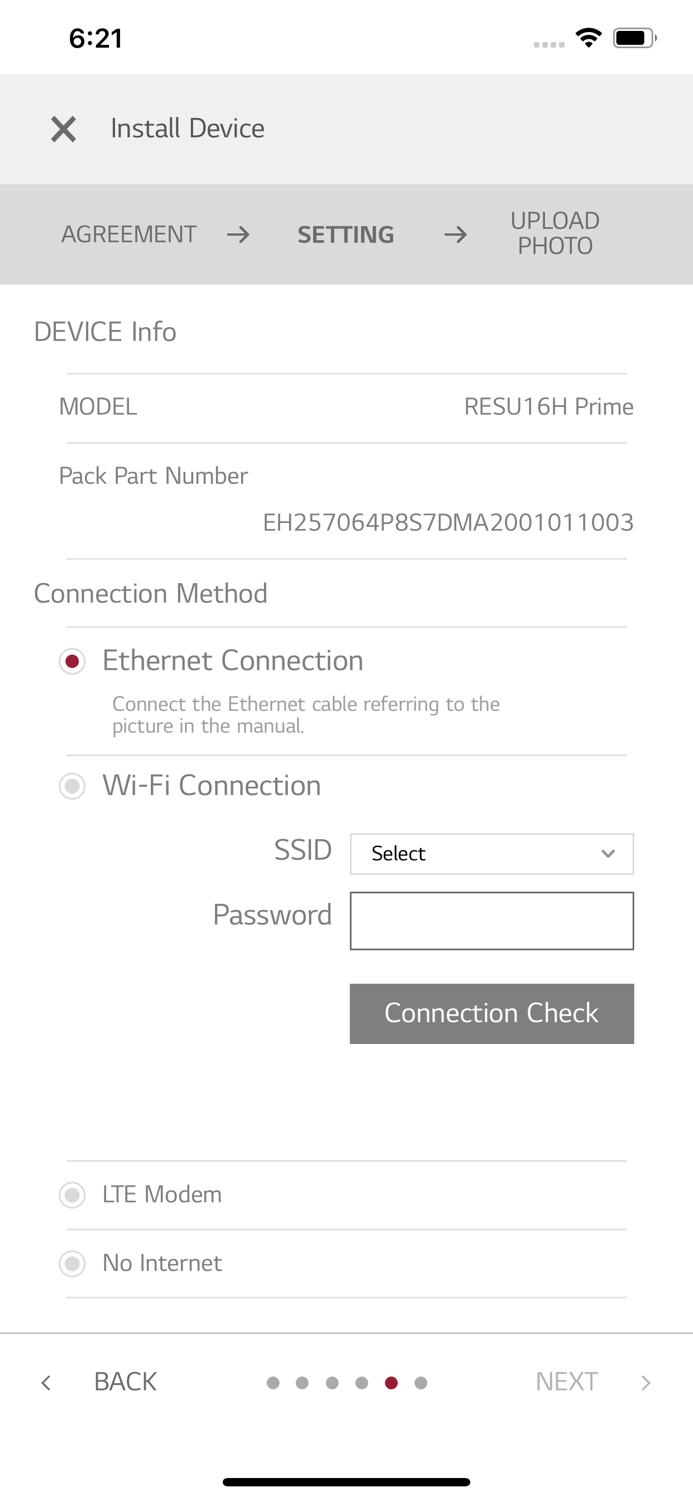Switch to the AGREEMENT step

pos(128,234)
